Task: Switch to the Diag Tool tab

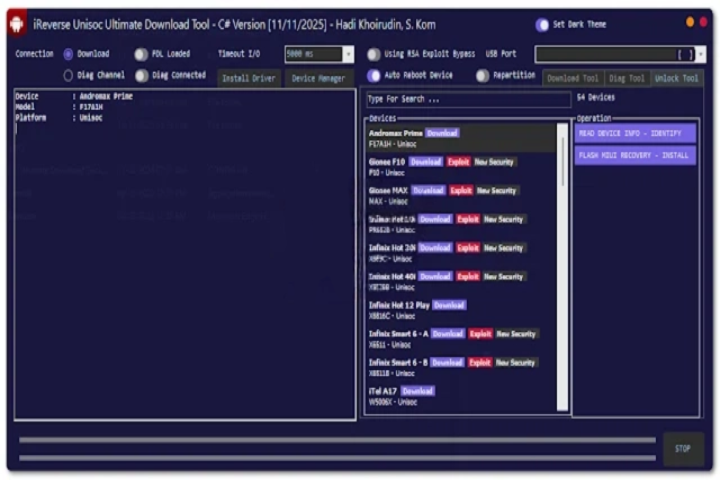Action: 626,78
